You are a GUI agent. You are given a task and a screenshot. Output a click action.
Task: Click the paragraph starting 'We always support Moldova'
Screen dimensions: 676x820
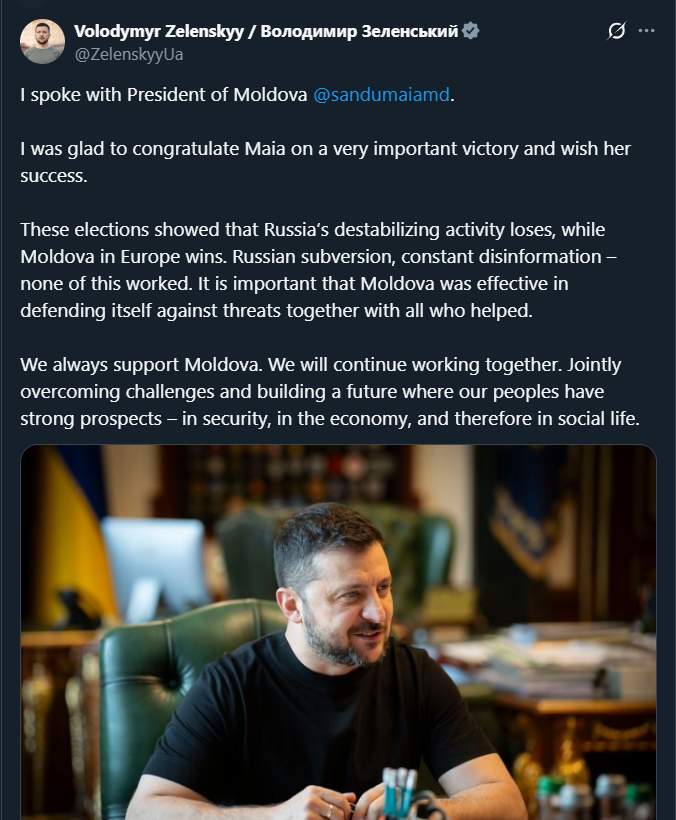pyautogui.click(x=328, y=391)
